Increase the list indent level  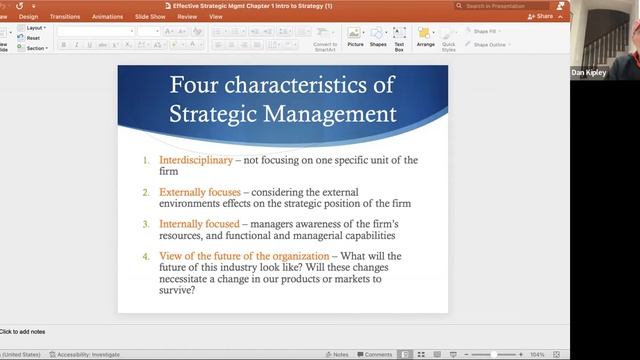coord(267,31)
